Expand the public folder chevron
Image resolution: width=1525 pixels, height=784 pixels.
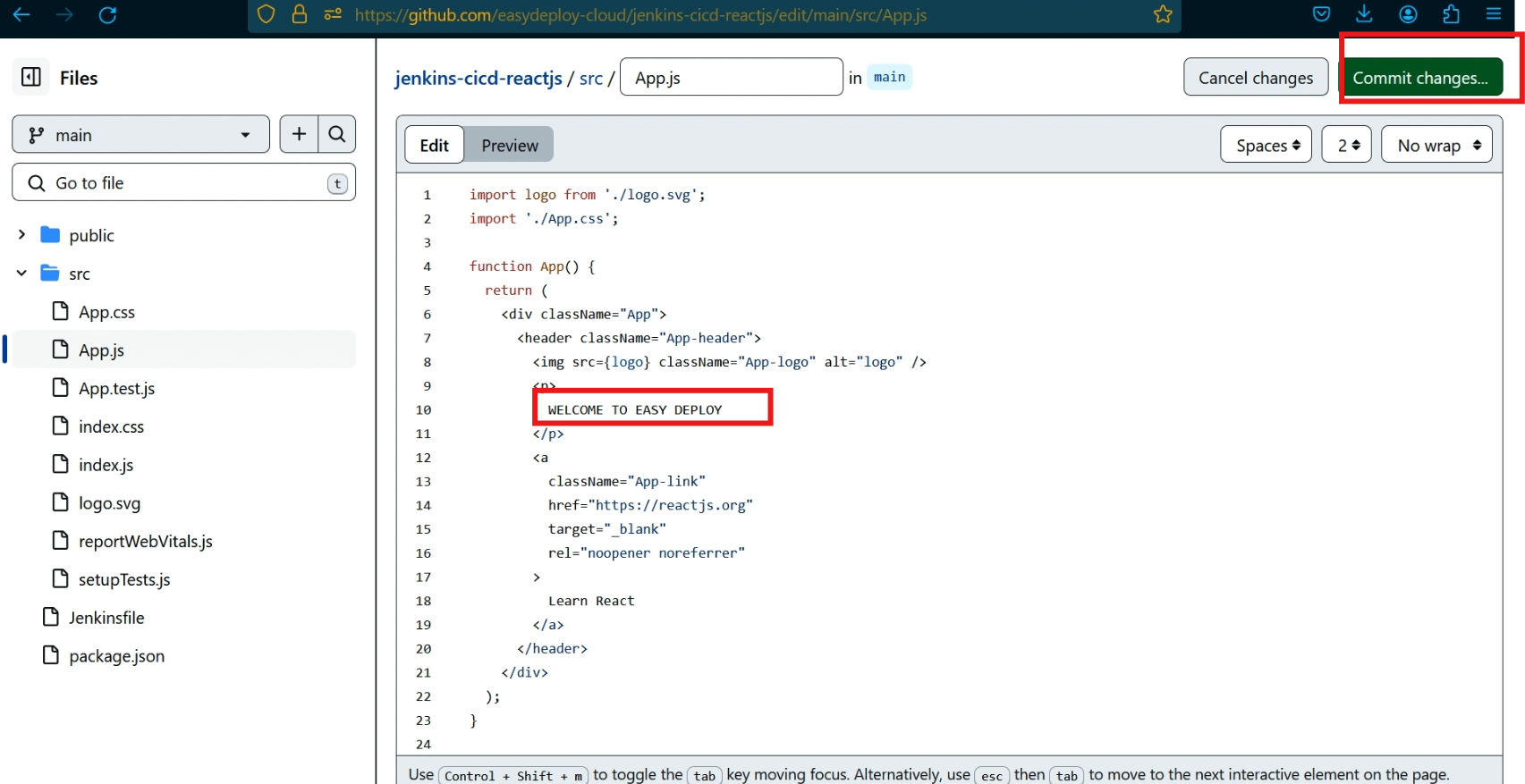(x=21, y=234)
